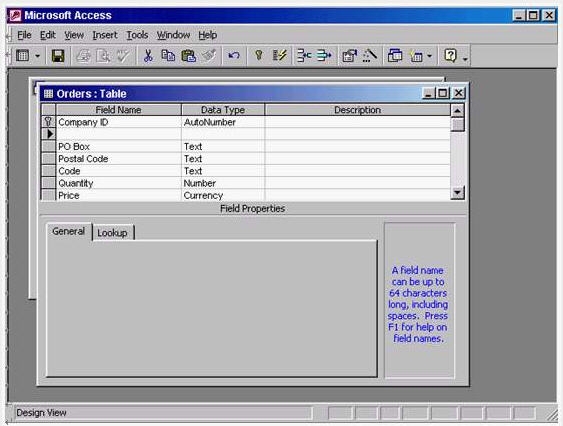The width and height of the screenshot is (563, 426).
Task: Open Properties toolbar icon
Action: pos(349,56)
